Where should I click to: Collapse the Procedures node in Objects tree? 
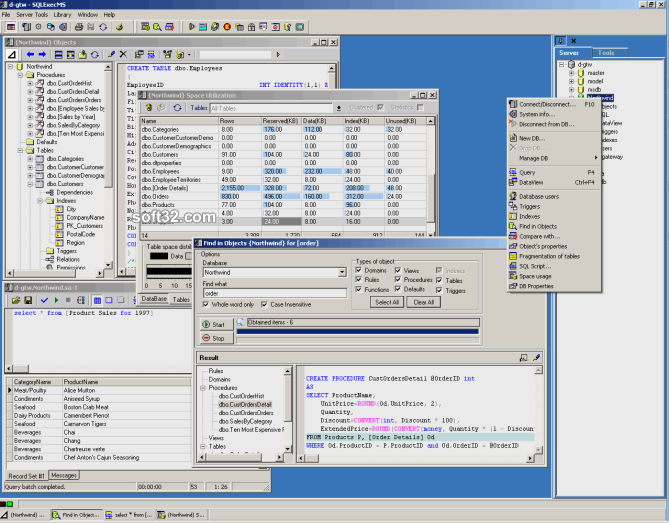tap(20, 75)
